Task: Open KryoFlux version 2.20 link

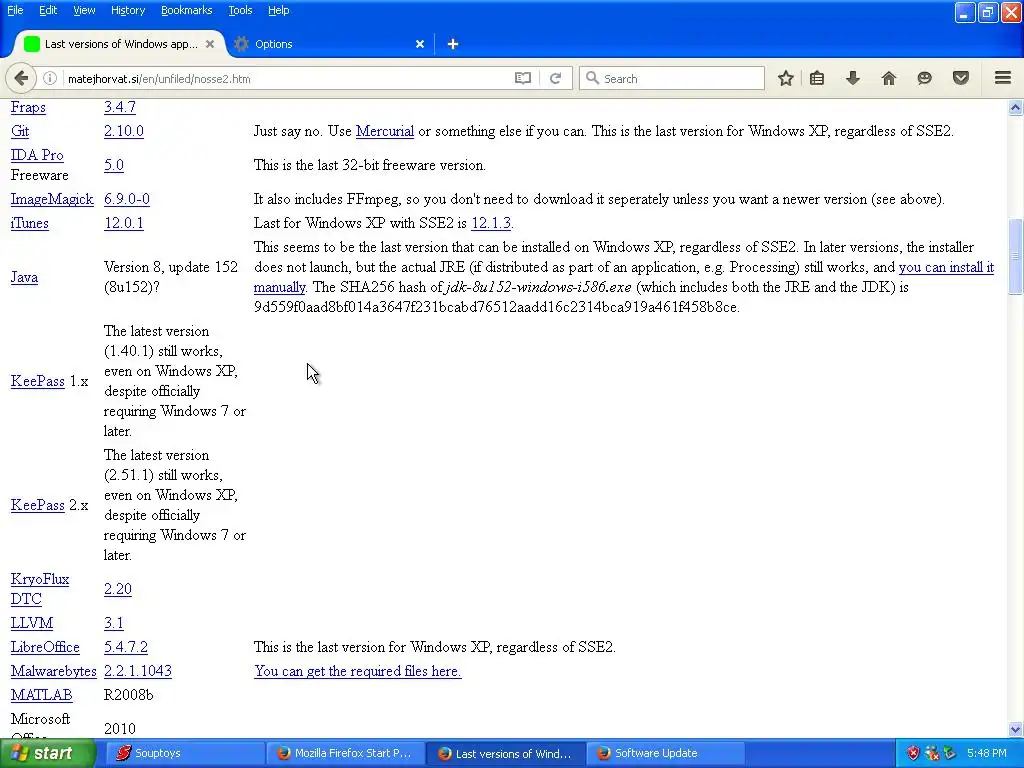Action: click(x=118, y=589)
